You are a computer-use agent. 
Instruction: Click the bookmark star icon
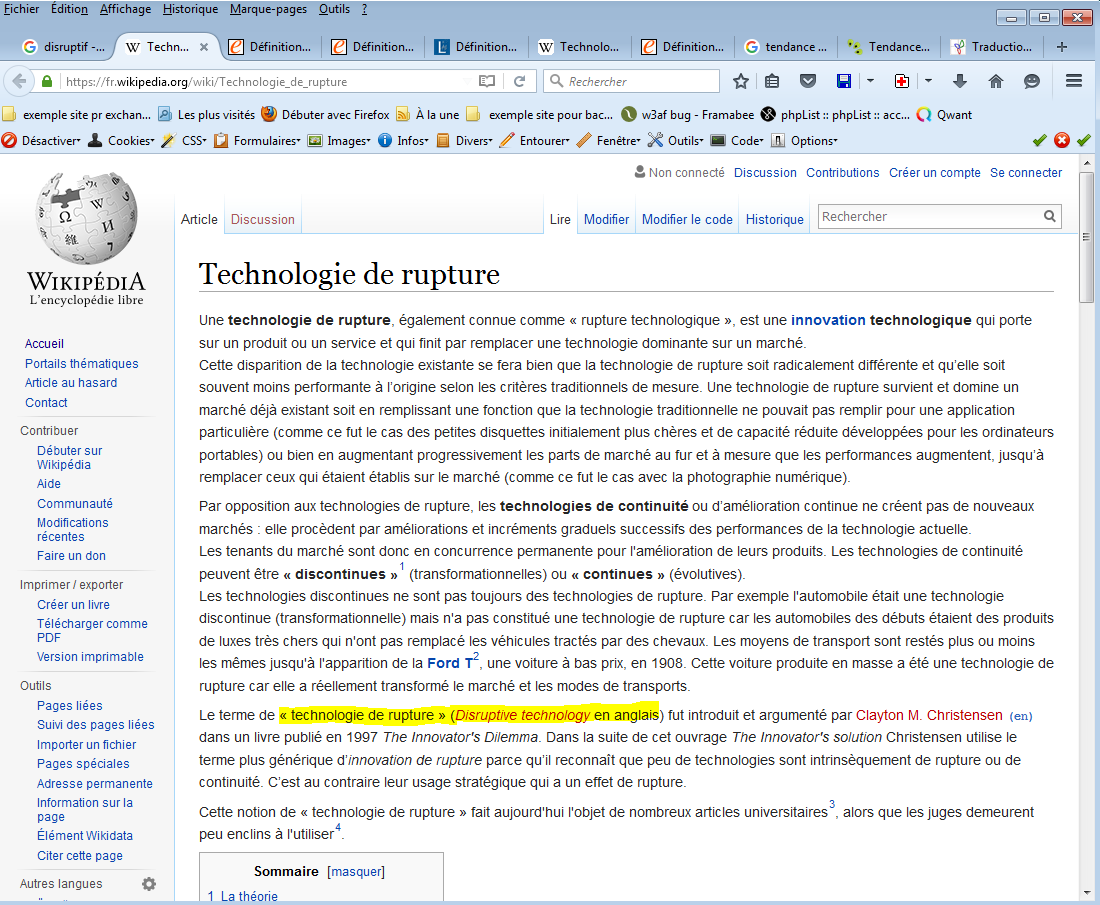(x=741, y=81)
